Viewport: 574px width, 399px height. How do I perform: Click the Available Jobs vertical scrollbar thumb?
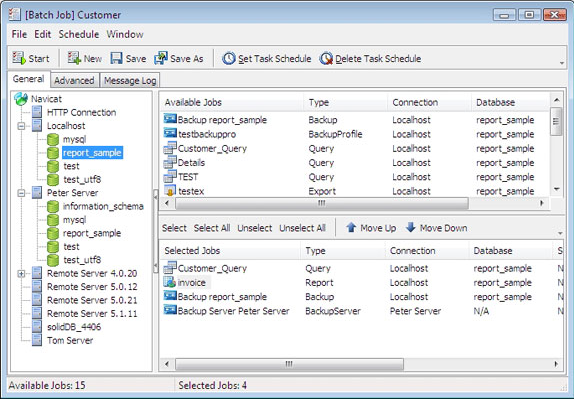click(x=556, y=122)
